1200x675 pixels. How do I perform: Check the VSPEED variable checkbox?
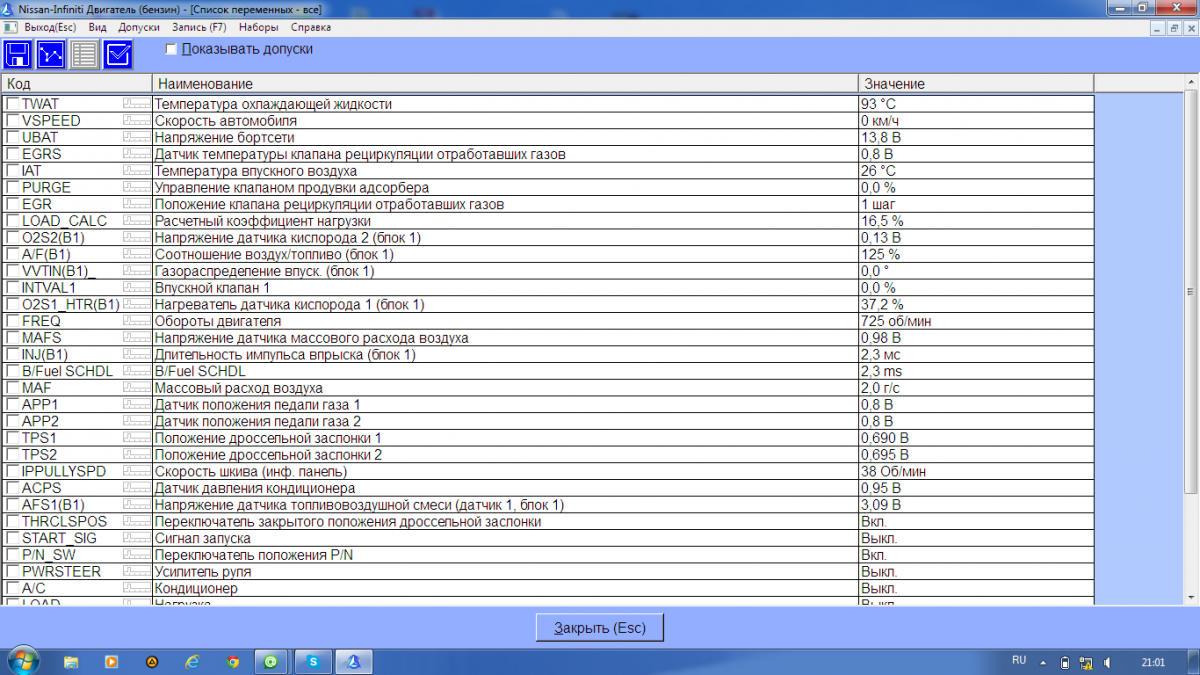pos(12,120)
